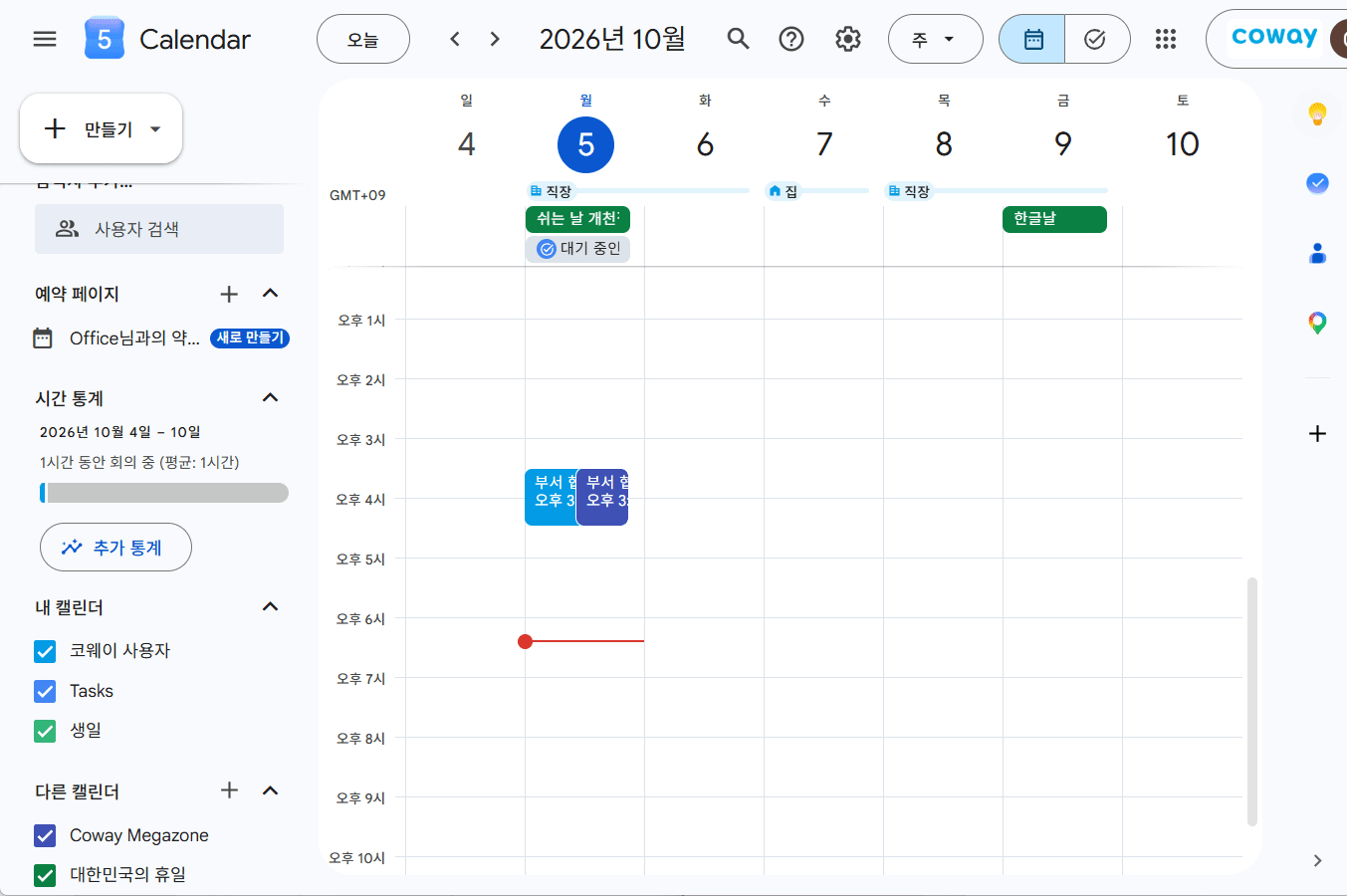
Task: Collapse the 다른 캘린더 section
Action: tap(270, 790)
